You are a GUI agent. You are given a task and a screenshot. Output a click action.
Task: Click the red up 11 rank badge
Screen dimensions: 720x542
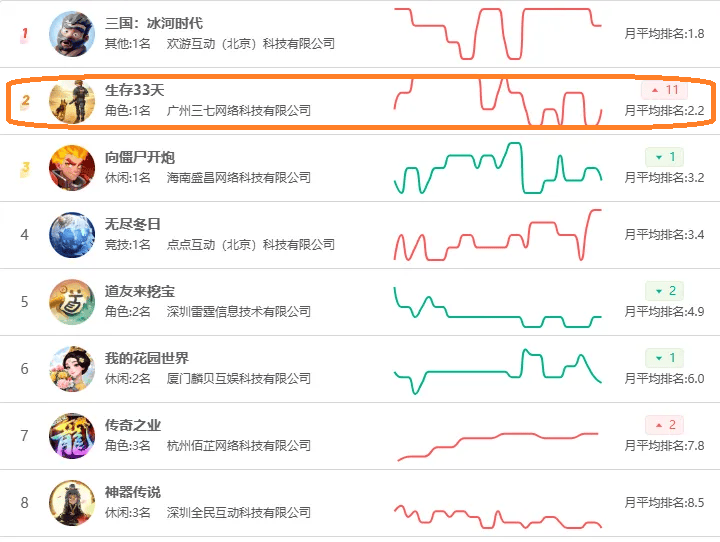point(664,90)
